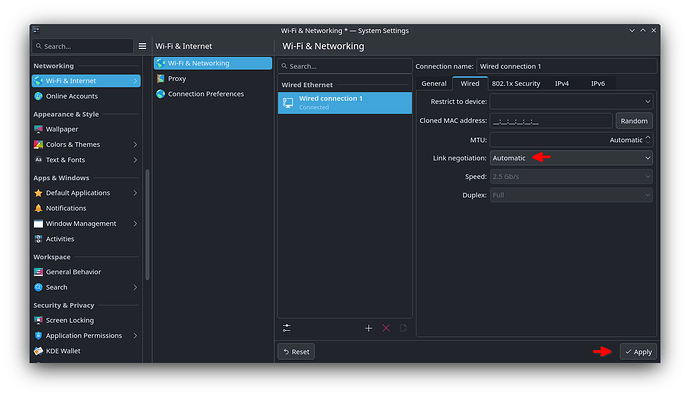The width and height of the screenshot is (690, 398).
Task: Delete connection using the red X icon
Action: tap(386, 328)
